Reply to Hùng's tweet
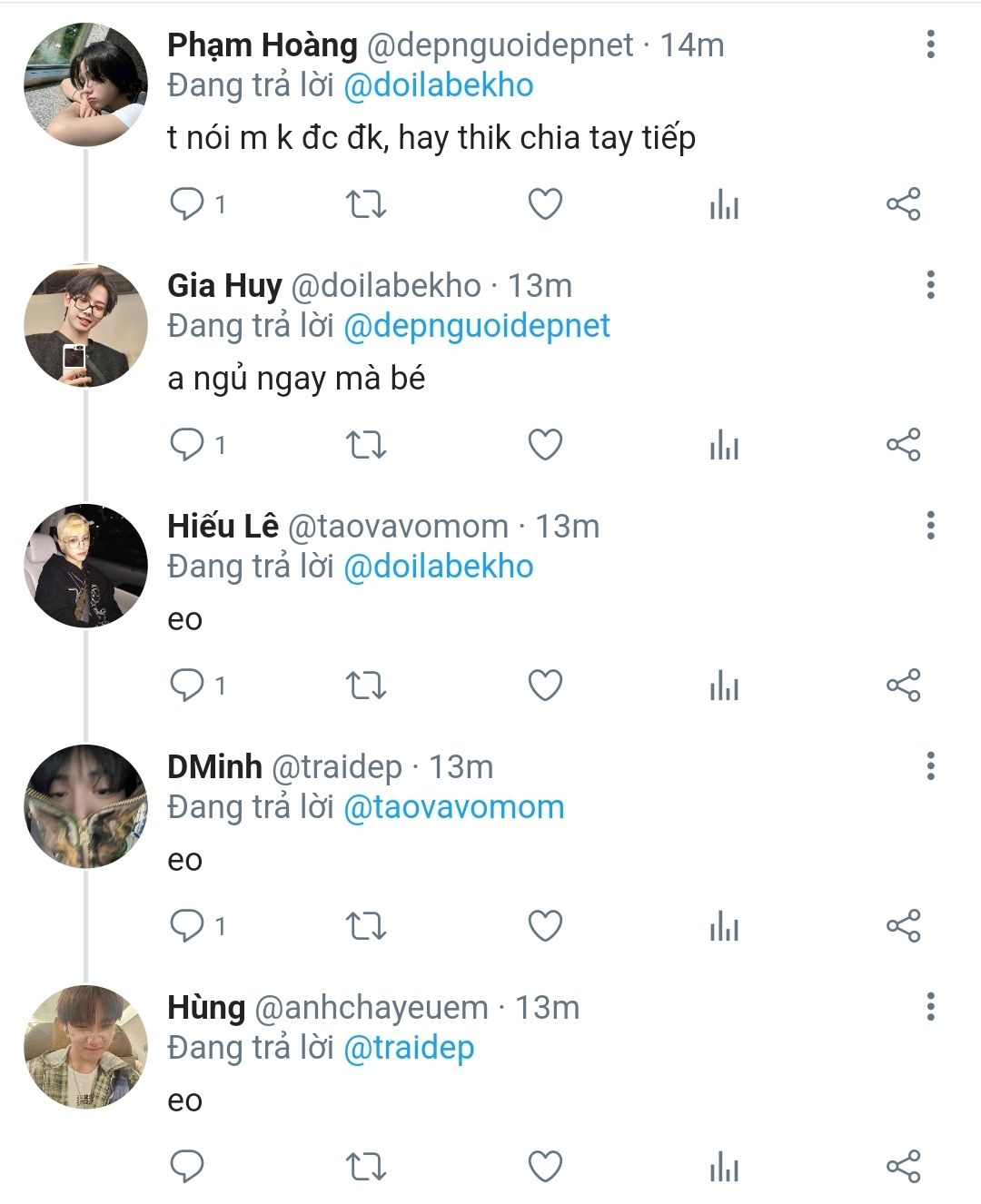Image resolution: width=981 pixels, height=1204 pixels. click(x=187, y=1167)
